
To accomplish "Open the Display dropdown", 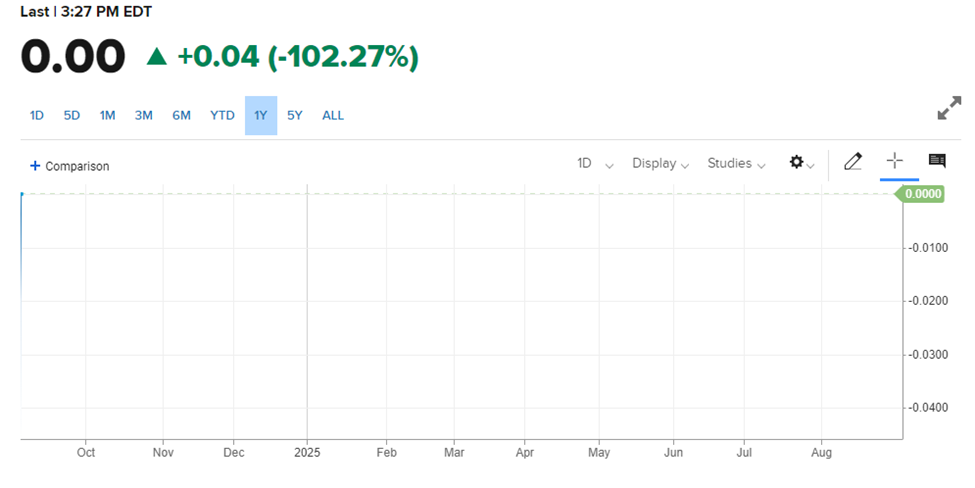I will 660,163.
